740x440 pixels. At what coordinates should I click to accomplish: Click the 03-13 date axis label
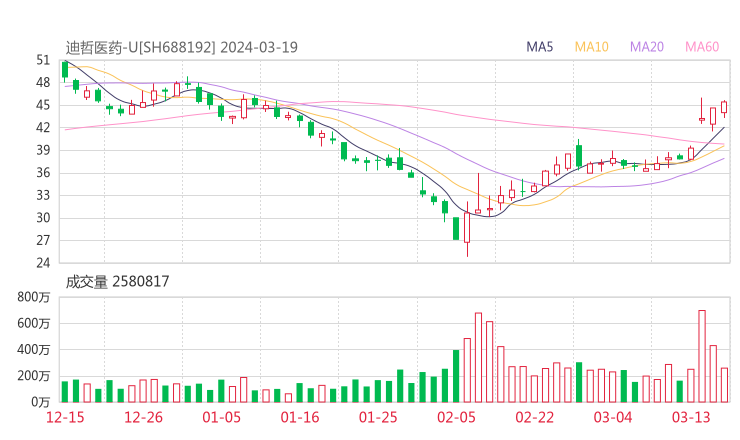click(691, 417)
